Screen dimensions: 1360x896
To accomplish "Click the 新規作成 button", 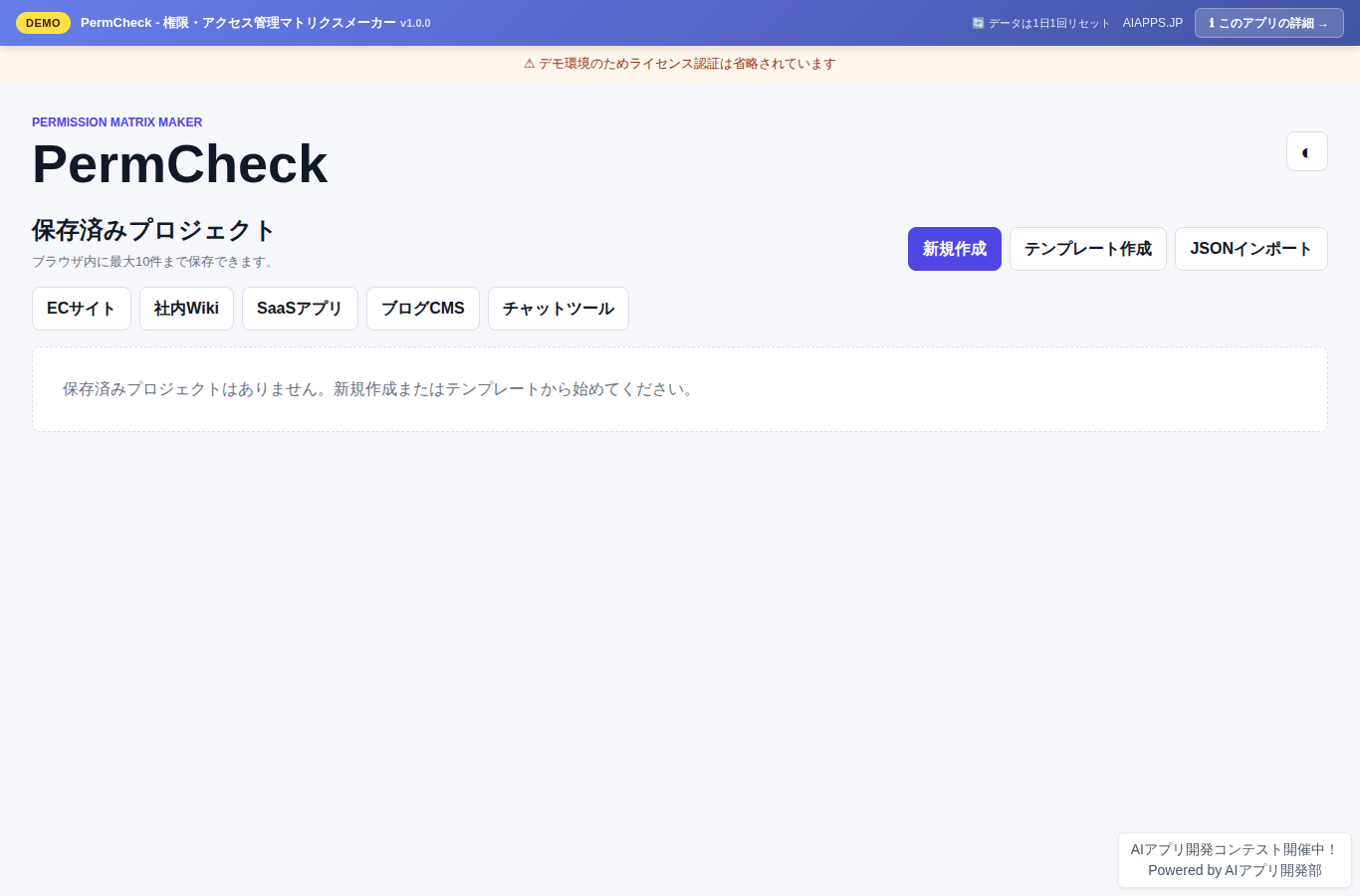I will pyautogui.click(x=955, y=249).
